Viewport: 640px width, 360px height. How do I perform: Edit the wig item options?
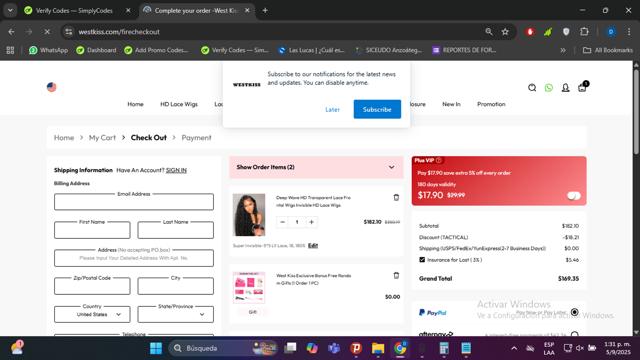[x=313, y=245]
